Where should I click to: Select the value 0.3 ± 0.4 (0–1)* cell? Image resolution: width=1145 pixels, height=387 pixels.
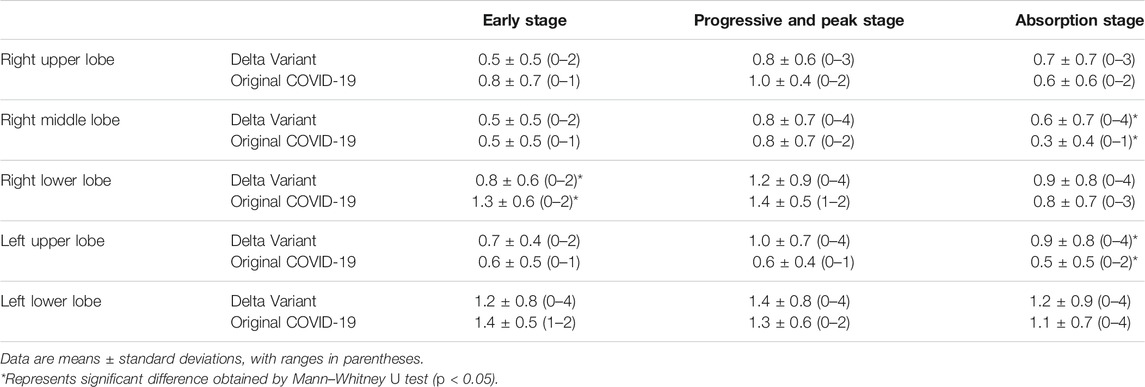(1085, 140)
